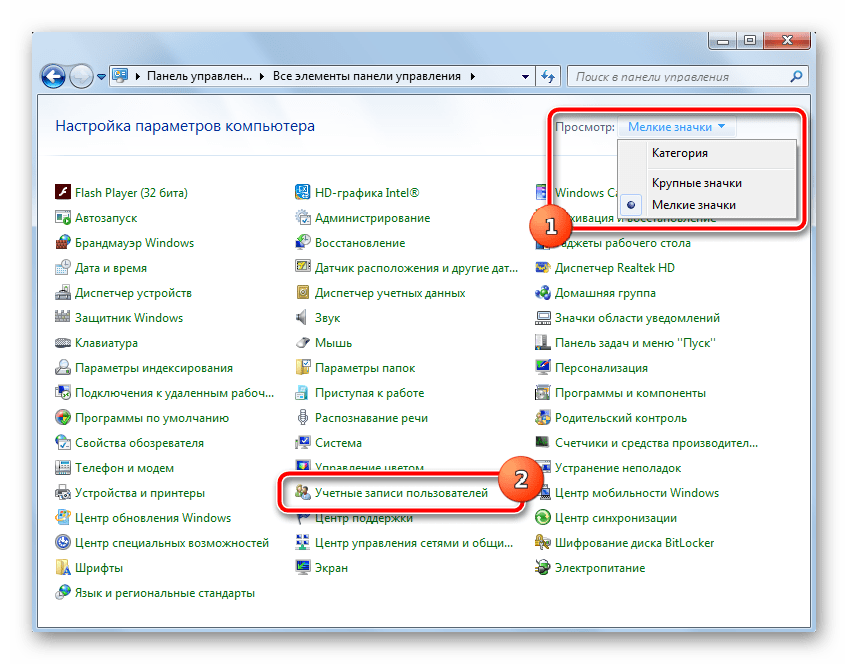
Task: Click the Диспетчер устройств icon
Action: point(63,293)
